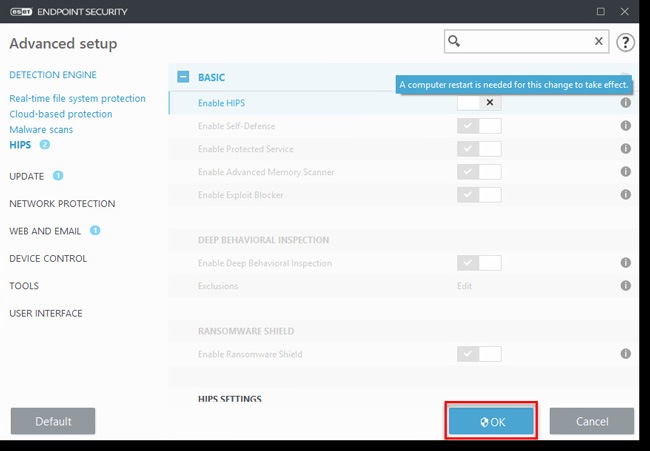
Task: Click Edit link for Exclusions
Action: pyautogui.click(x=464, y=286)
